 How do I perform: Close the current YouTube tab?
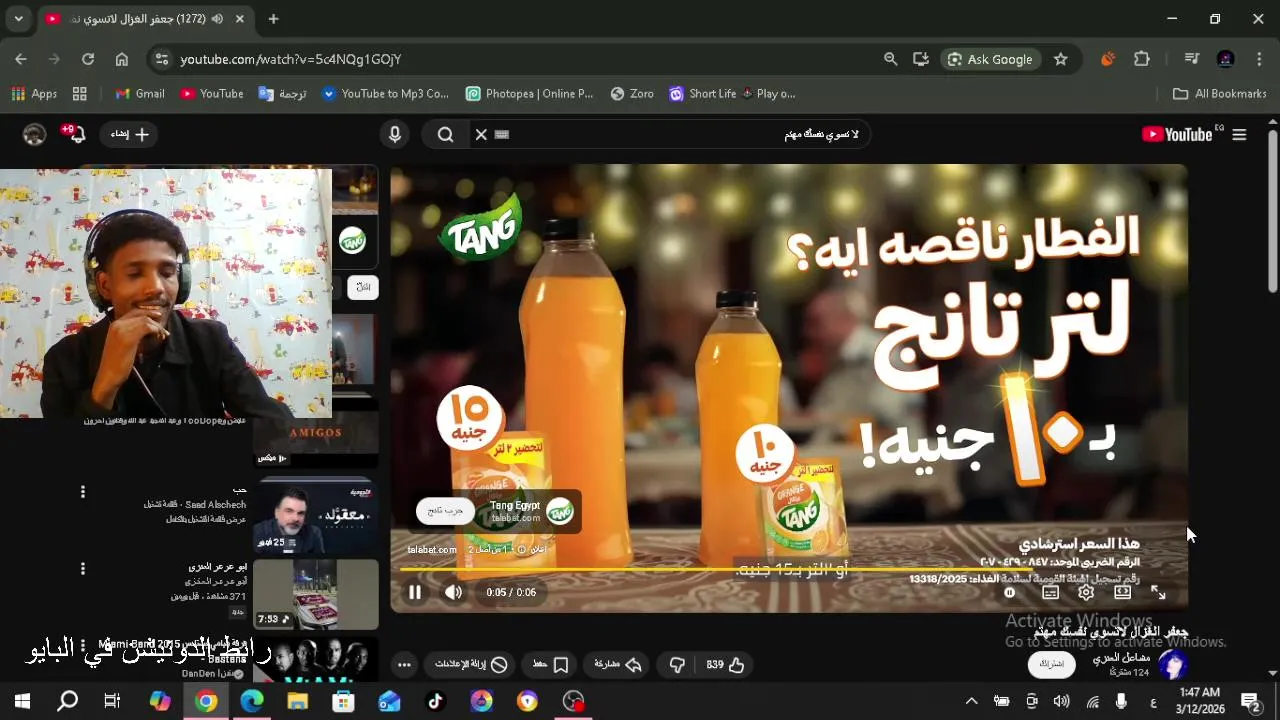(x=240, y=19)
